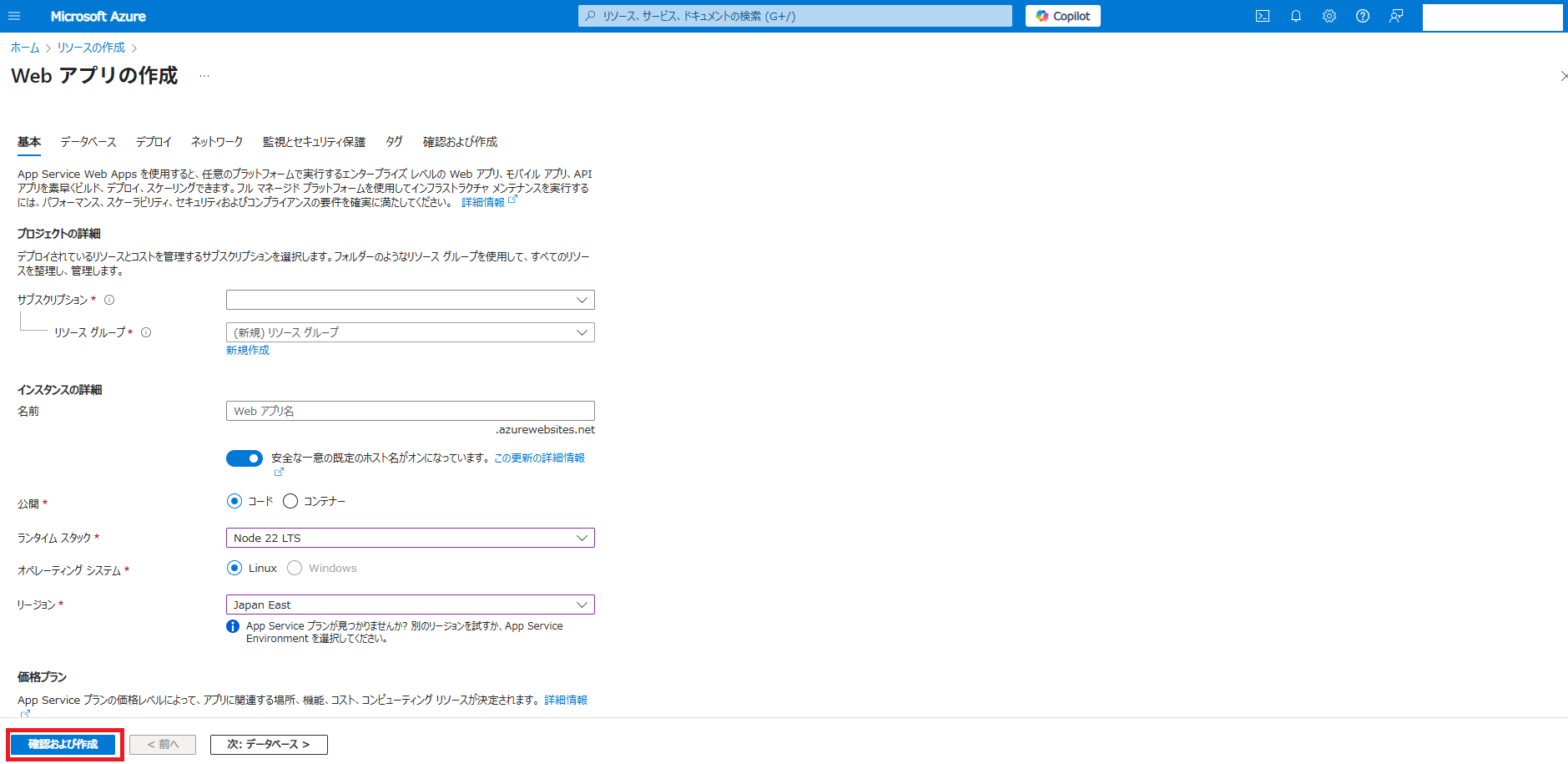Expand the Japan East region dropdown
The width and height of the screenshot is (1568, 764).
[x=410, y=605]
